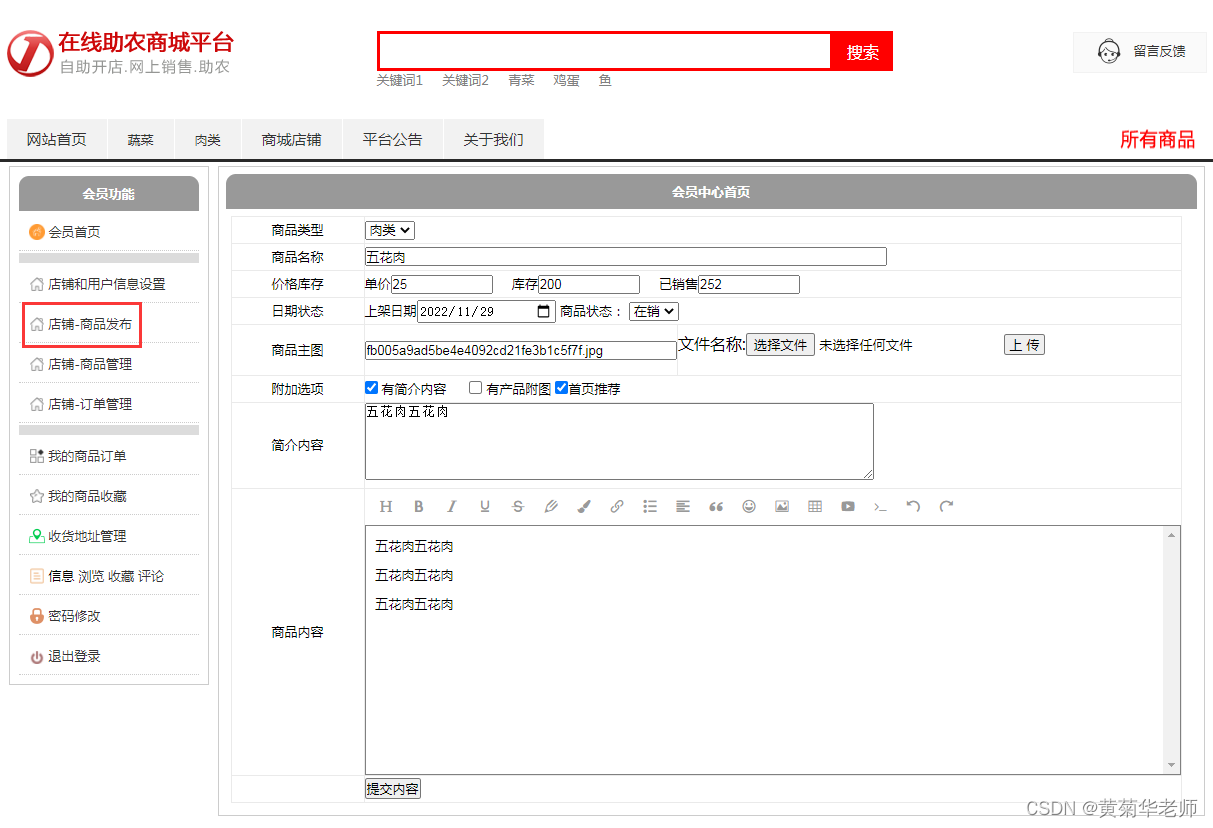Screen dimensions: 1213x828
Task: Switch to the 肉类 navigation tab
Action: (207, 139)
